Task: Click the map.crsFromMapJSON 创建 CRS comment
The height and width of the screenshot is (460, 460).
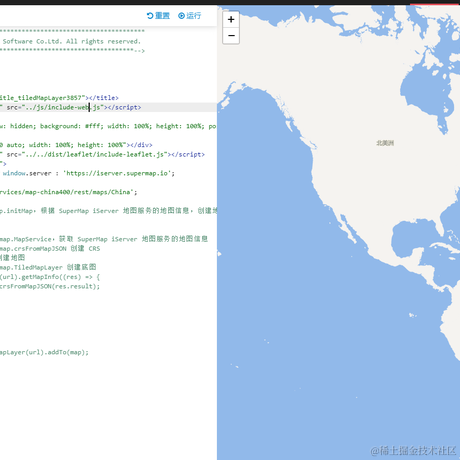Action: 50,249
